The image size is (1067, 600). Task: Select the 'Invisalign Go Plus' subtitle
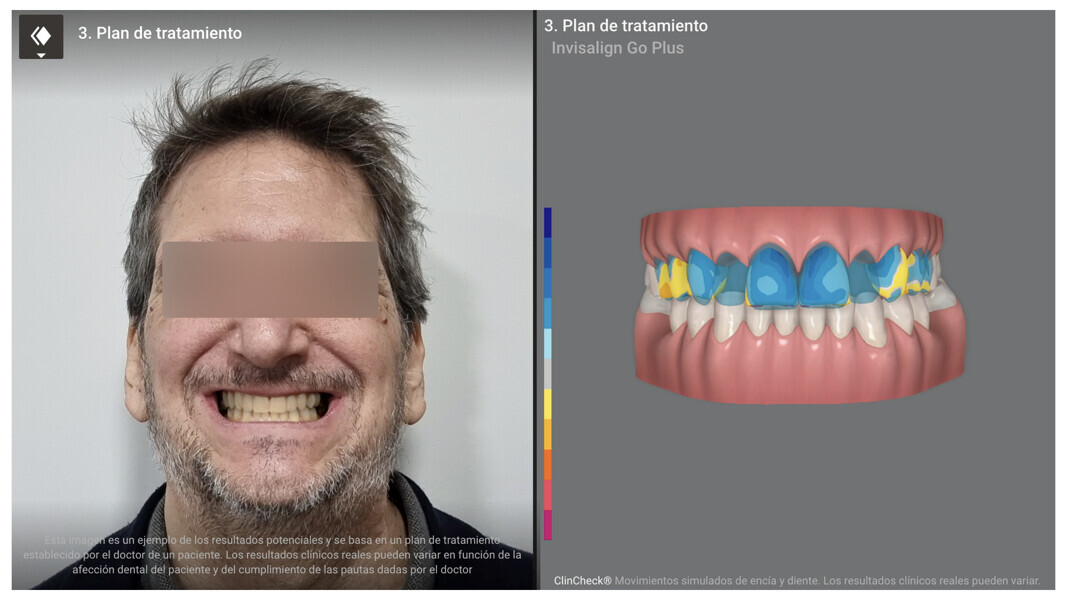[x=617, y=48]
